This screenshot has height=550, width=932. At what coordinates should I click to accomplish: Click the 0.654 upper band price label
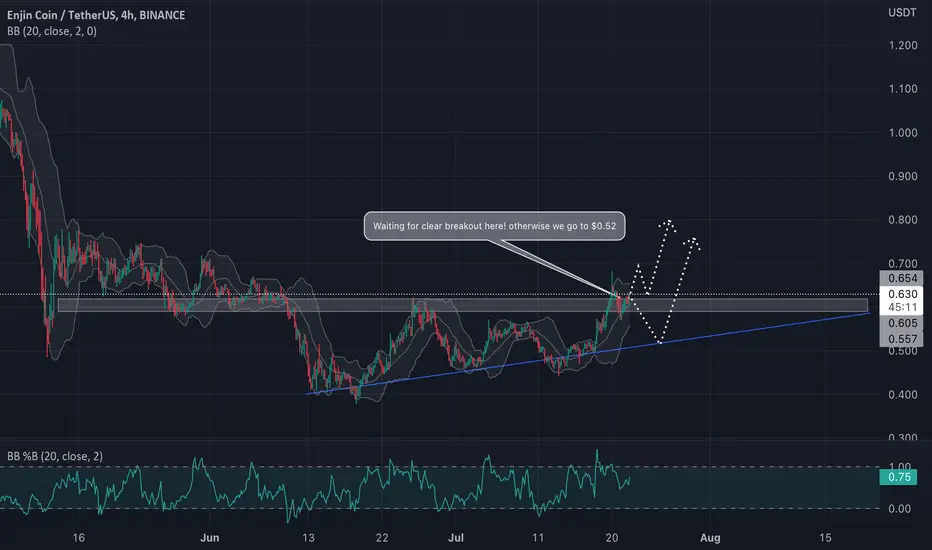pyautogui.click(x=901, y=278)
